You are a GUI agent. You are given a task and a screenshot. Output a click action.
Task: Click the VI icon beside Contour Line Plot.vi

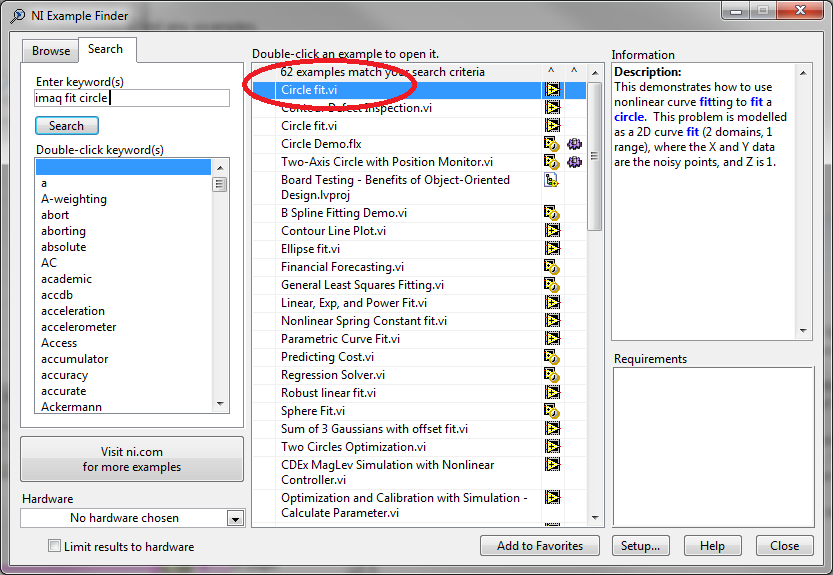coord(552,231)
